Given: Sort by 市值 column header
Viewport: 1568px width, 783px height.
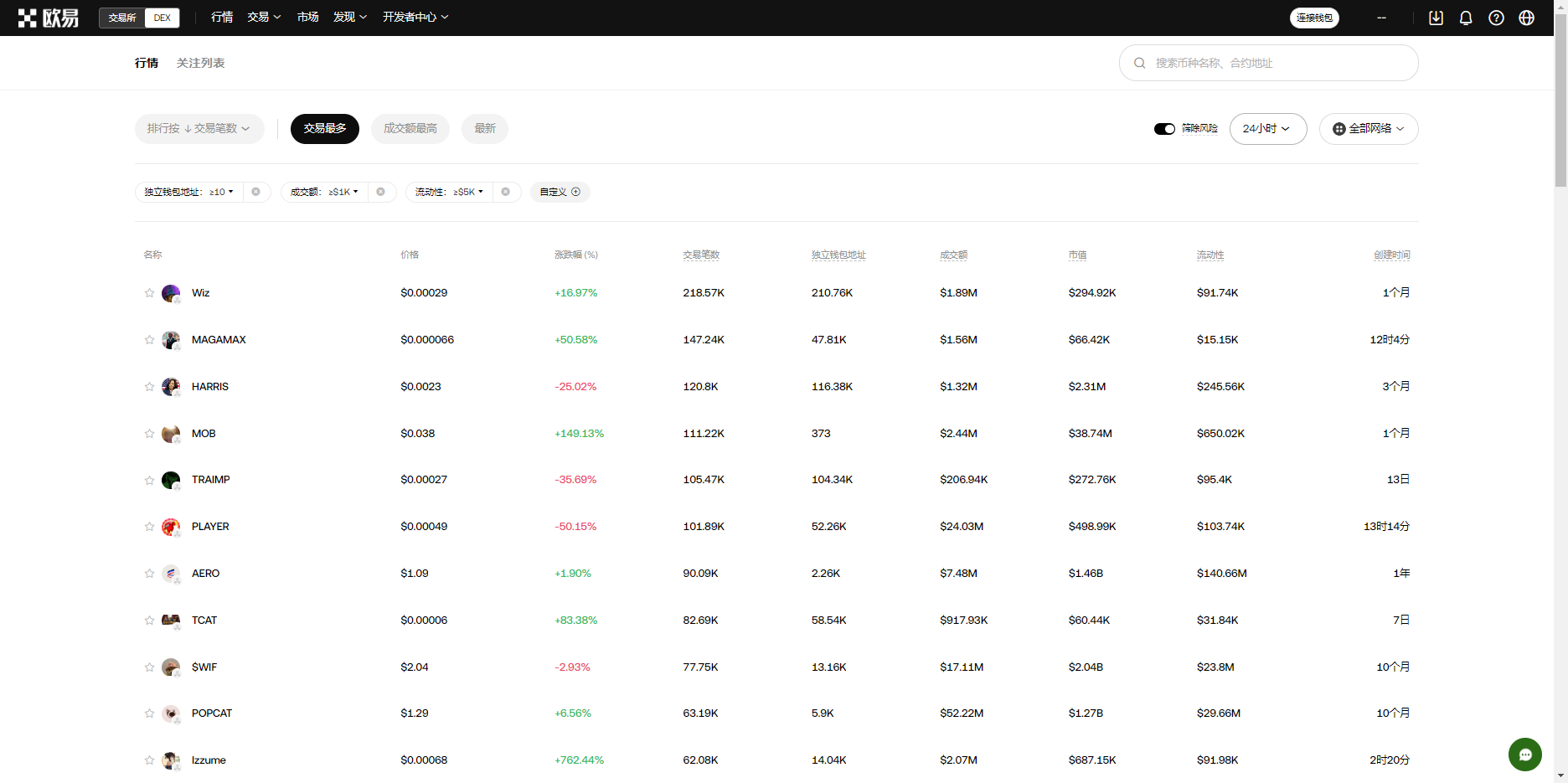Looking at the screenshot, I should 1077,255.
